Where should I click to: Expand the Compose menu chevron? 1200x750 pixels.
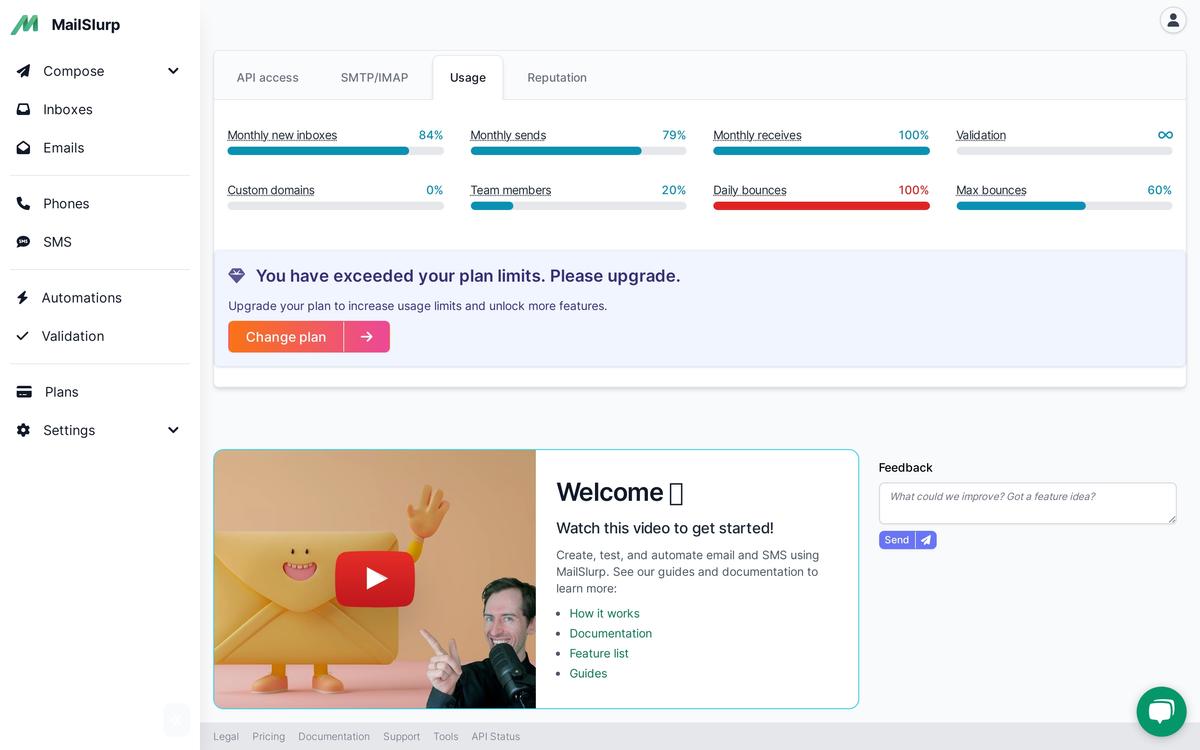click(x=173, y=71)
